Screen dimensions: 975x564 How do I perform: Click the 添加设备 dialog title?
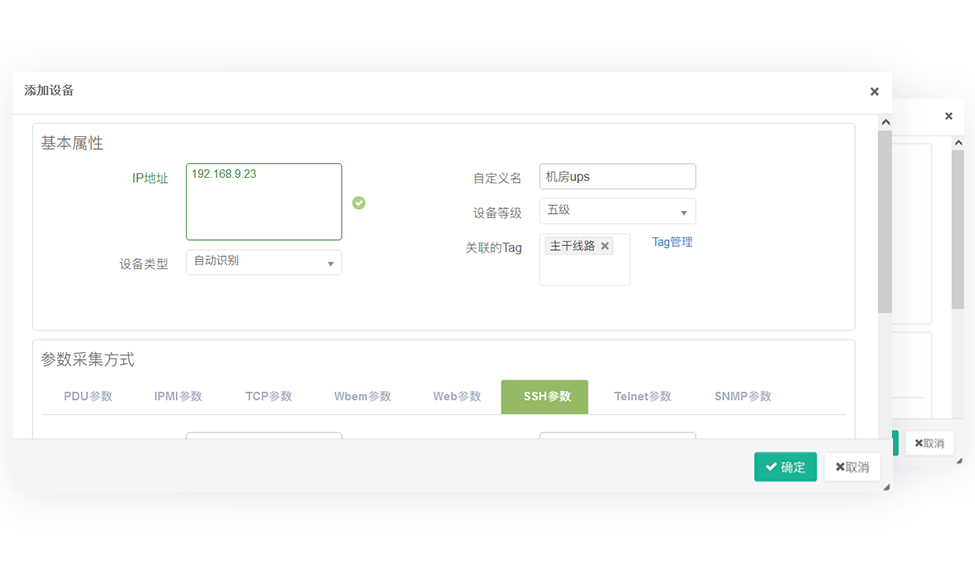tap(49, 91)
